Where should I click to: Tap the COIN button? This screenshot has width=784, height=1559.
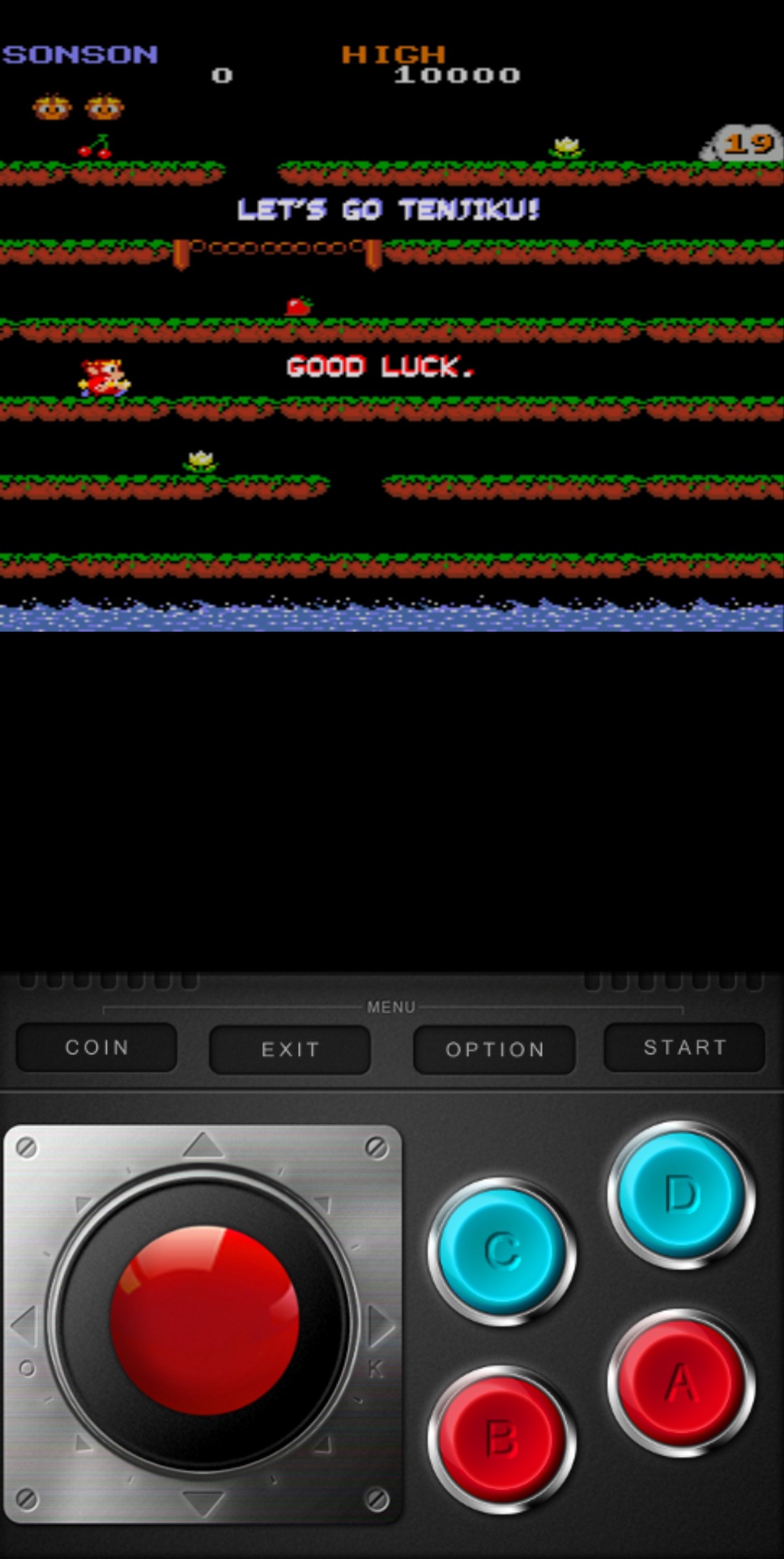[96, 1047]
